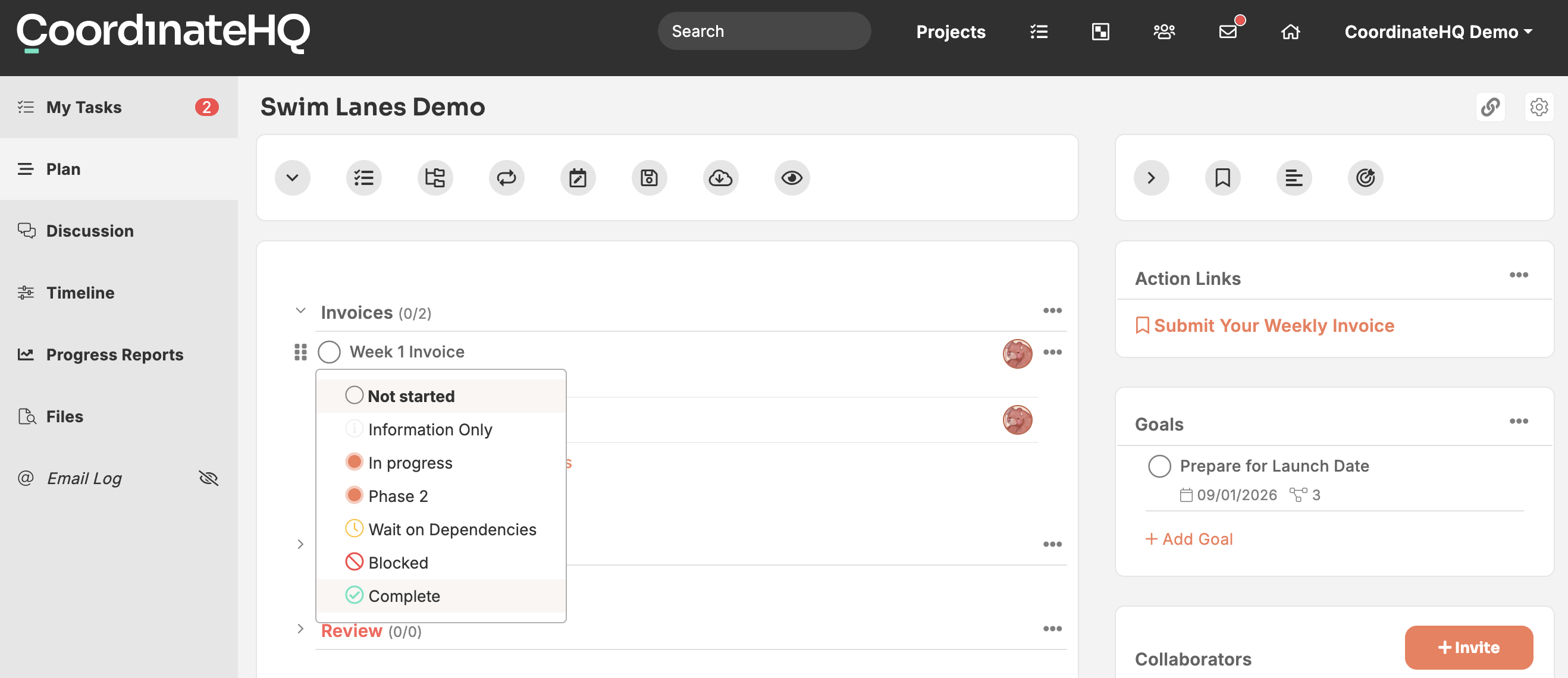Go to home via the house icon
Viewport: 1568px width, 678px height.
[x=1290, y=32]
